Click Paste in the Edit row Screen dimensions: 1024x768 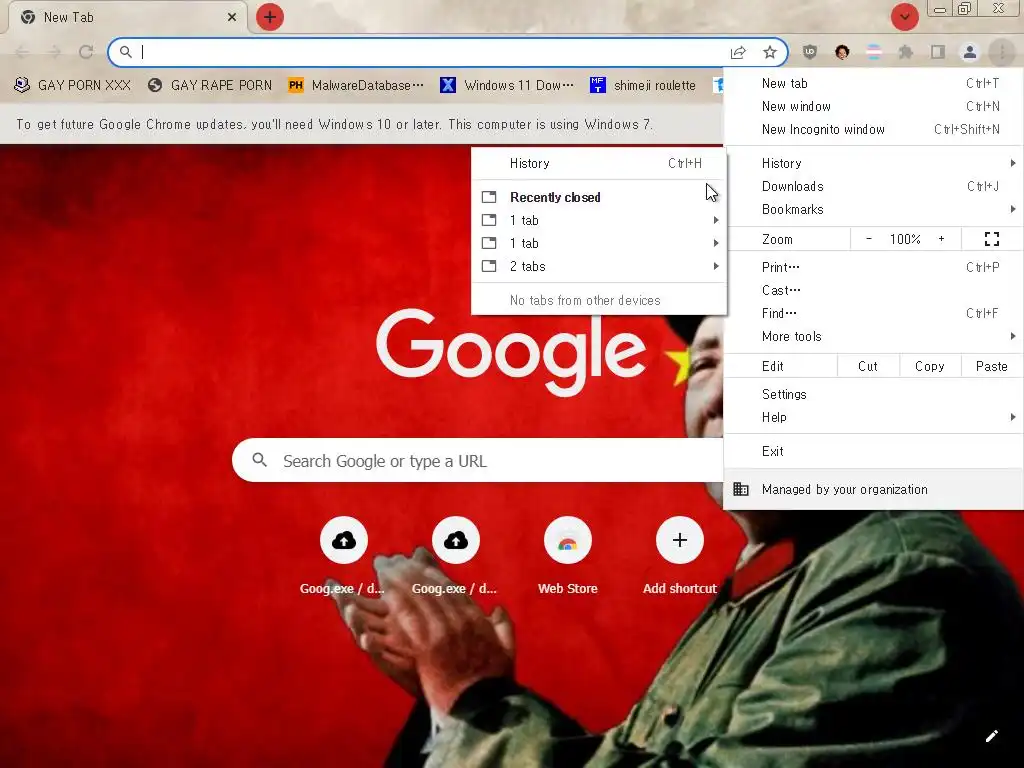991,366
